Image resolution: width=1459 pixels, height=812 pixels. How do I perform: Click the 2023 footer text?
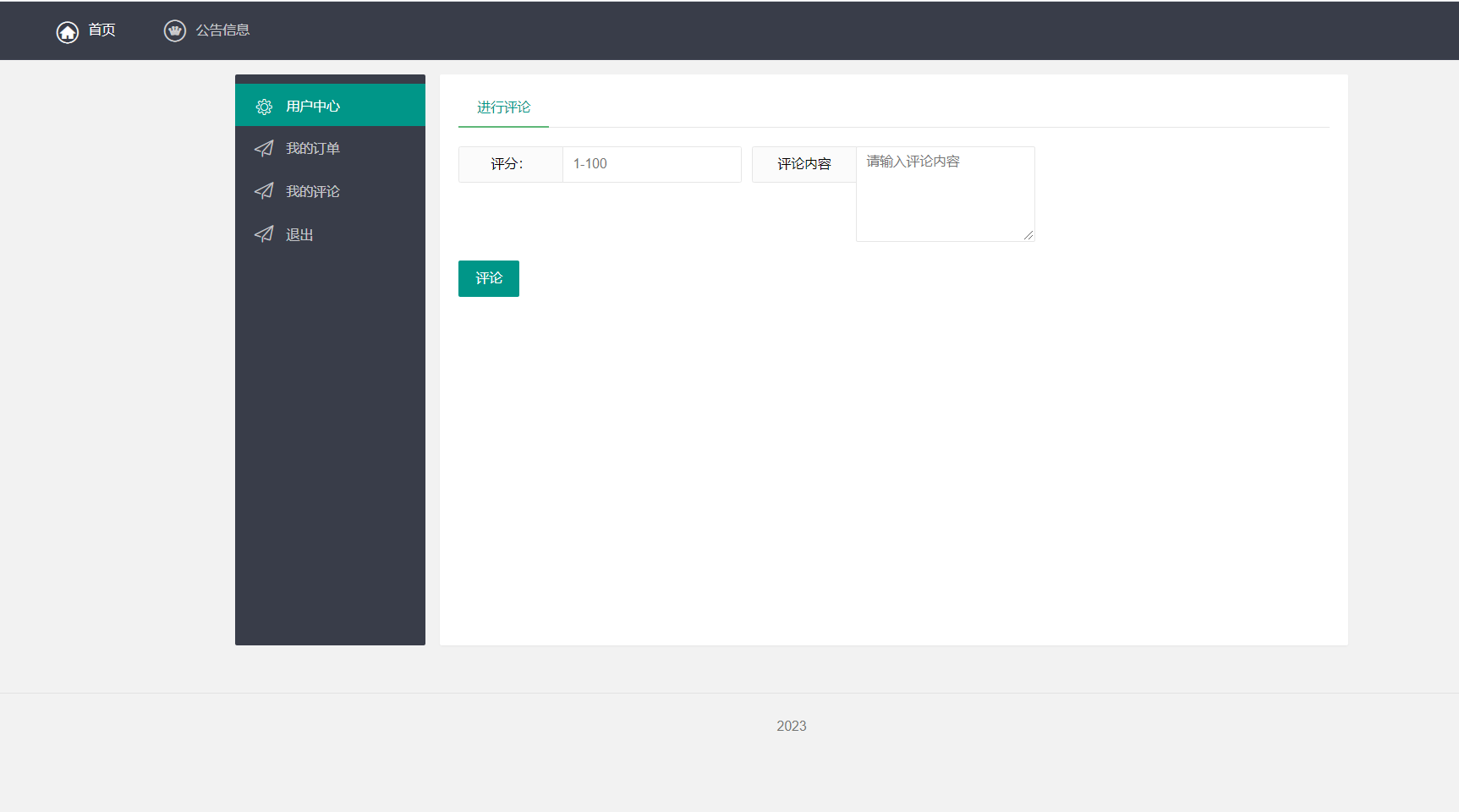[792, 726]
